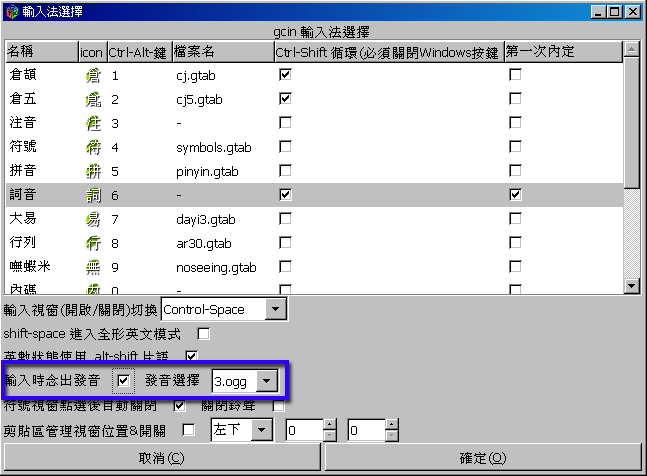Toggle 輸入時念出發音 checkbox

123,381
